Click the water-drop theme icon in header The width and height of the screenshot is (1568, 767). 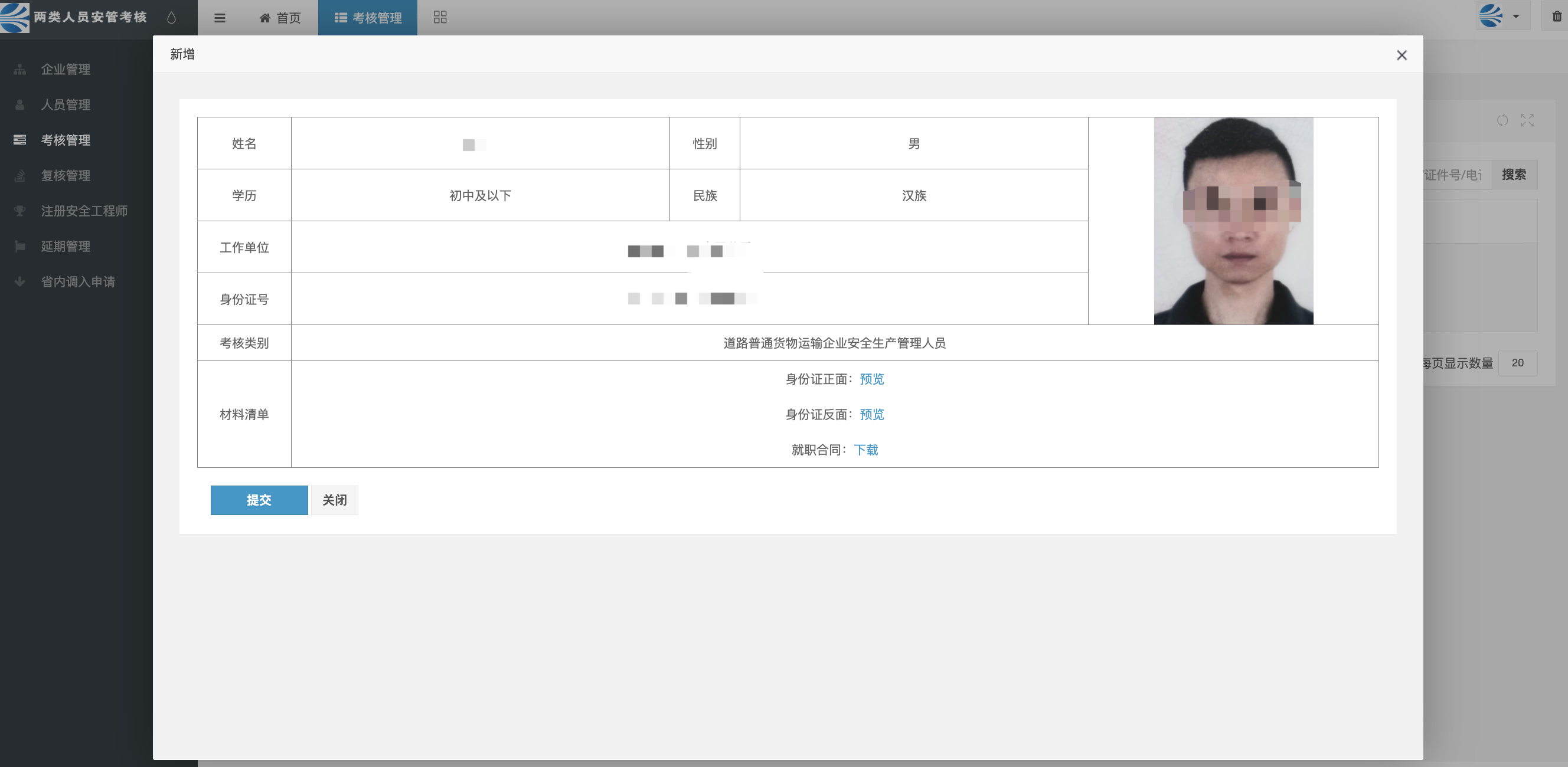coord(172,18)
